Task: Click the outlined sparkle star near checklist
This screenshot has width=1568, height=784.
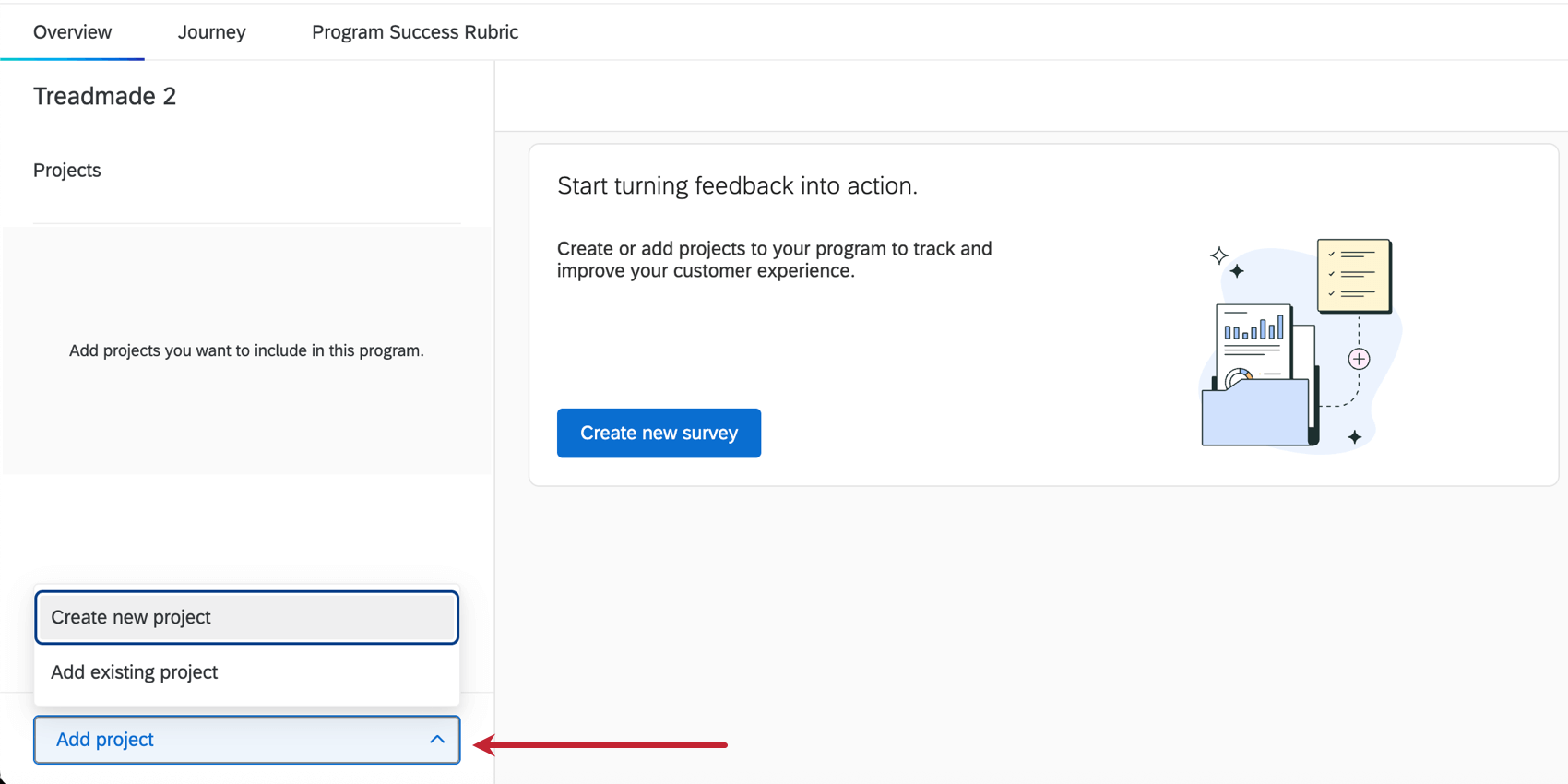Action: coord(1219,255)
